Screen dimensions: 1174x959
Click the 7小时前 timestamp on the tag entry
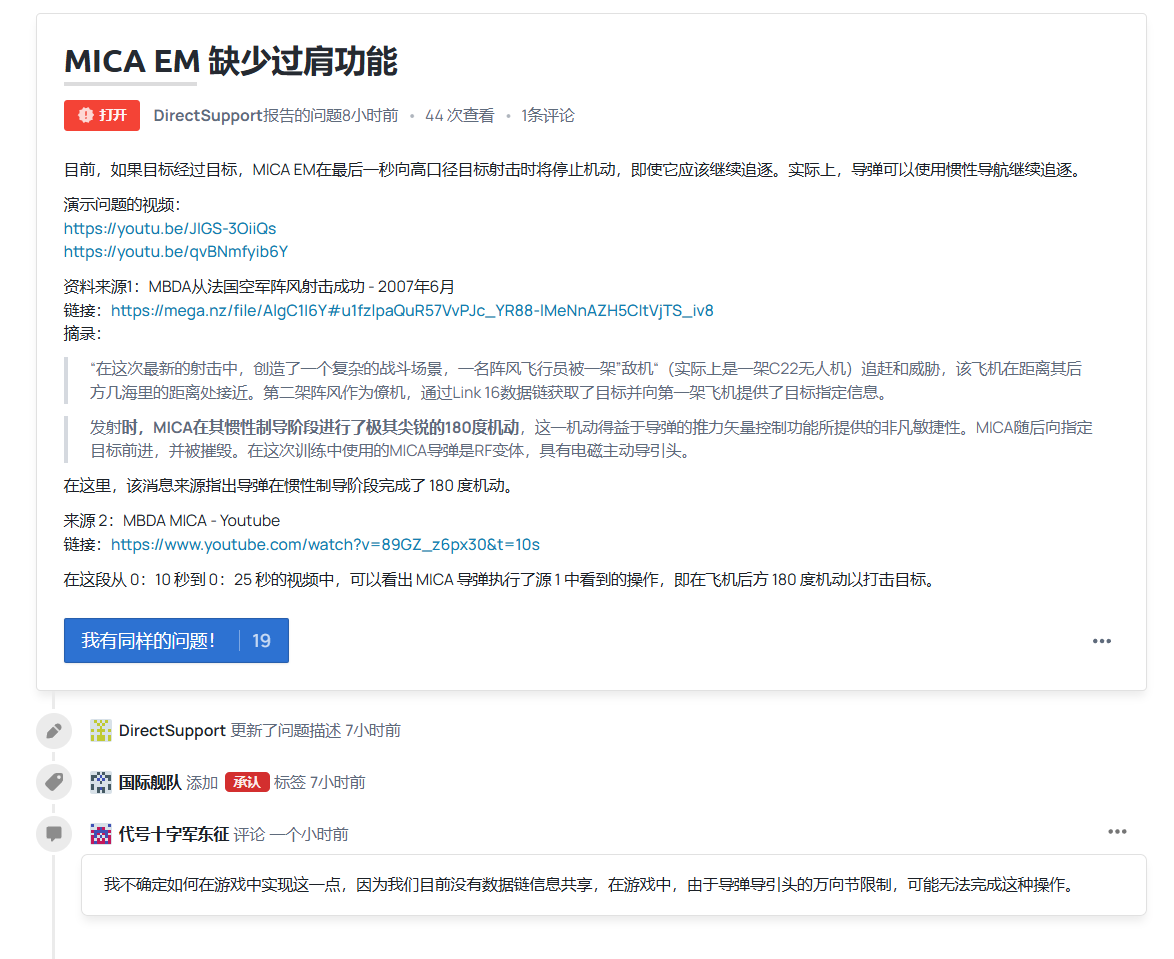[x=338, y=782]
